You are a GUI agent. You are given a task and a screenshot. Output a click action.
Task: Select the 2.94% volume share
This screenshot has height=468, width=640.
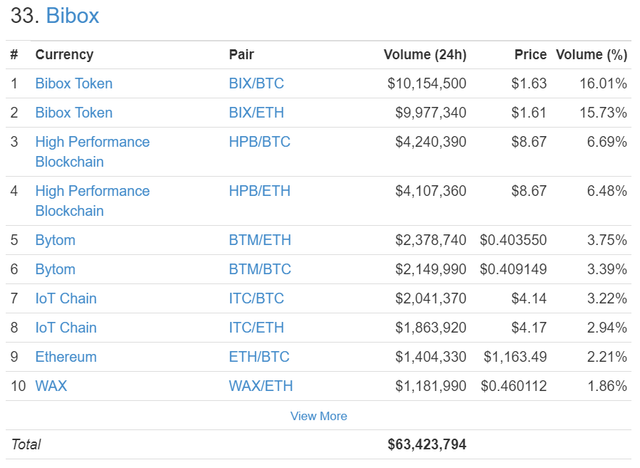click(607, 328)
